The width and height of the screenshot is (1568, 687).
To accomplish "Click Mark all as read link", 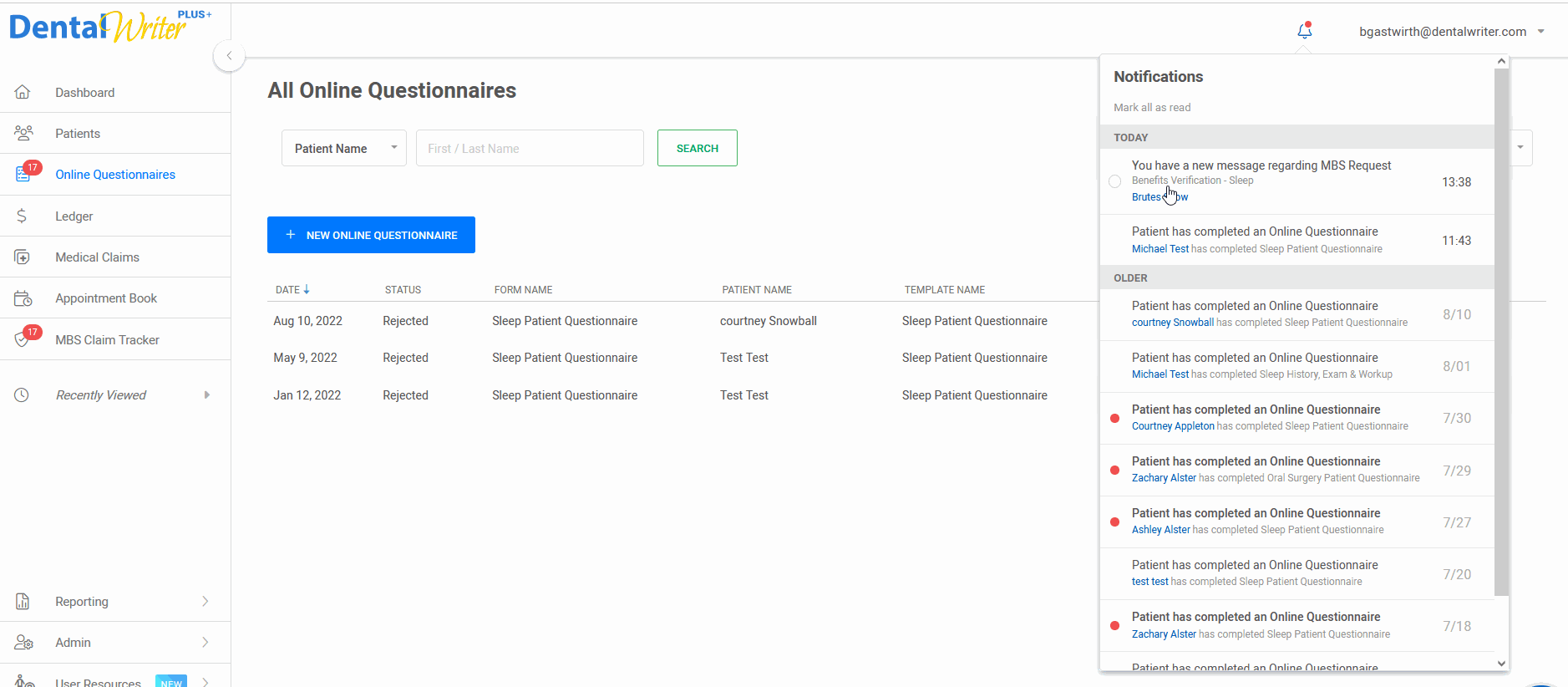I will pos(1152,107).
